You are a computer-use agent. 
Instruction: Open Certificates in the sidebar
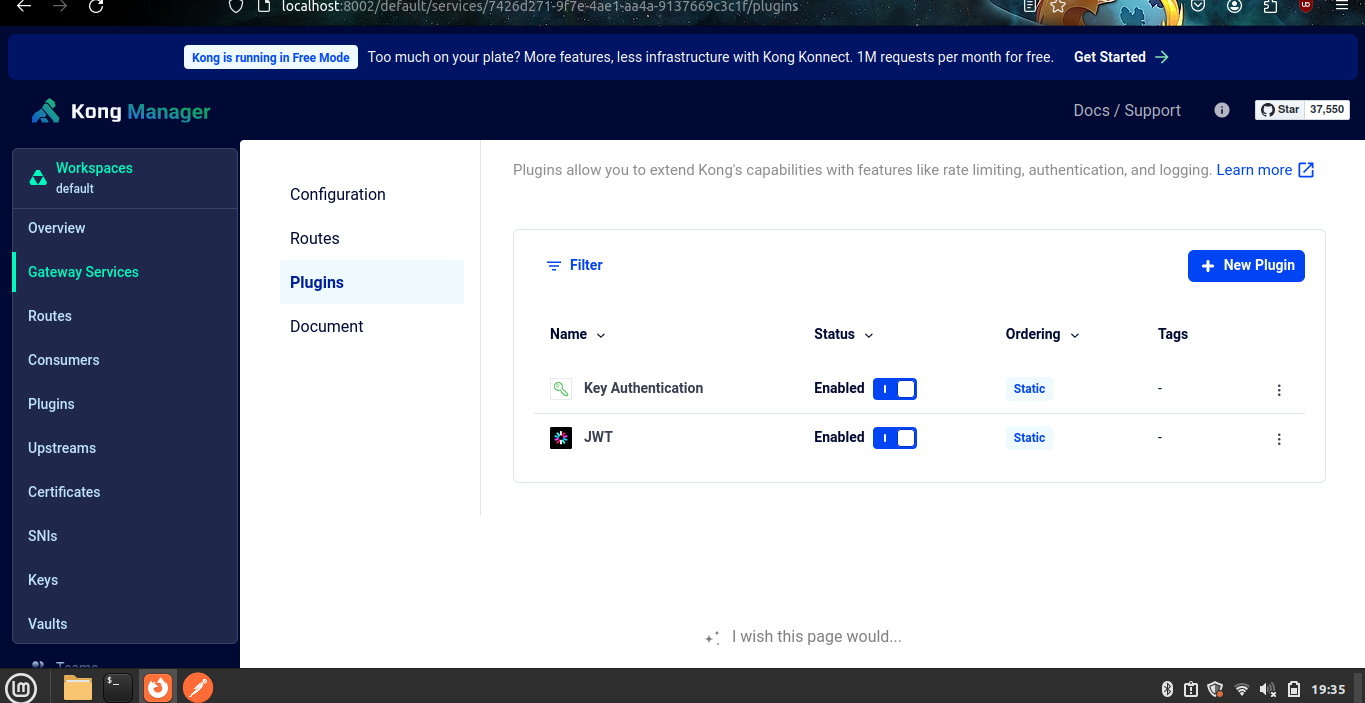[125, 492]
